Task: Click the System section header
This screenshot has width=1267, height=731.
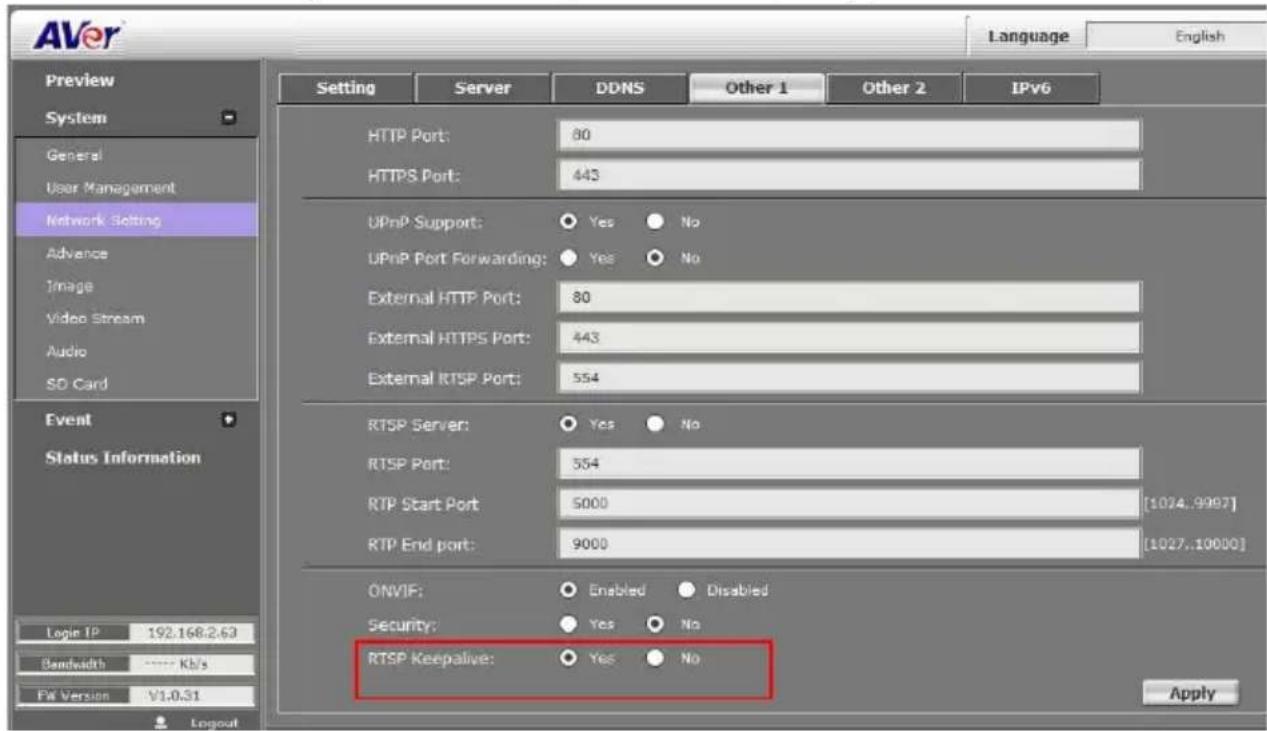Action: coord(77,119)
